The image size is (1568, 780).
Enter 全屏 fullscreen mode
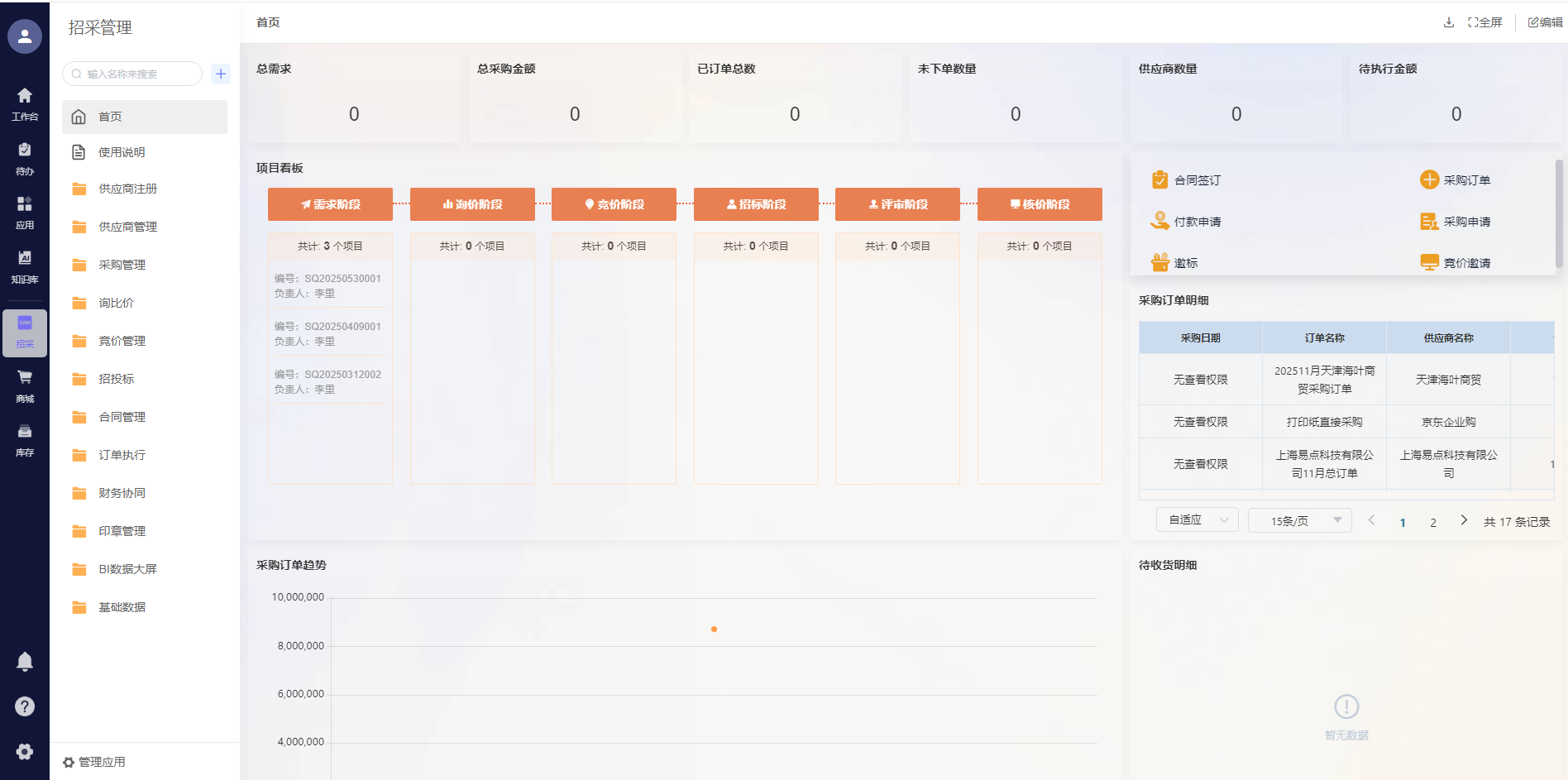[x=1485, y=22]
